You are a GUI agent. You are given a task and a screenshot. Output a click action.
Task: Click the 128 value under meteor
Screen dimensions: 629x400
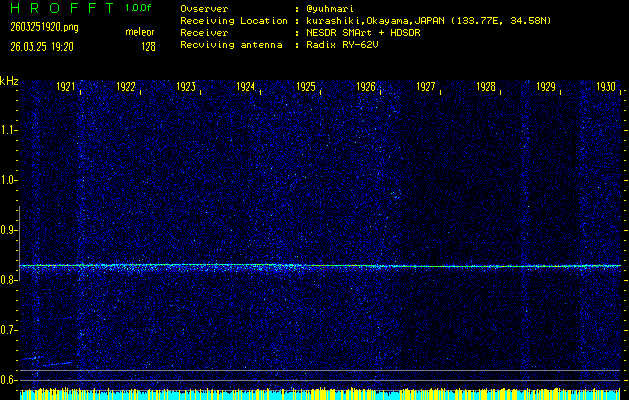148,46
